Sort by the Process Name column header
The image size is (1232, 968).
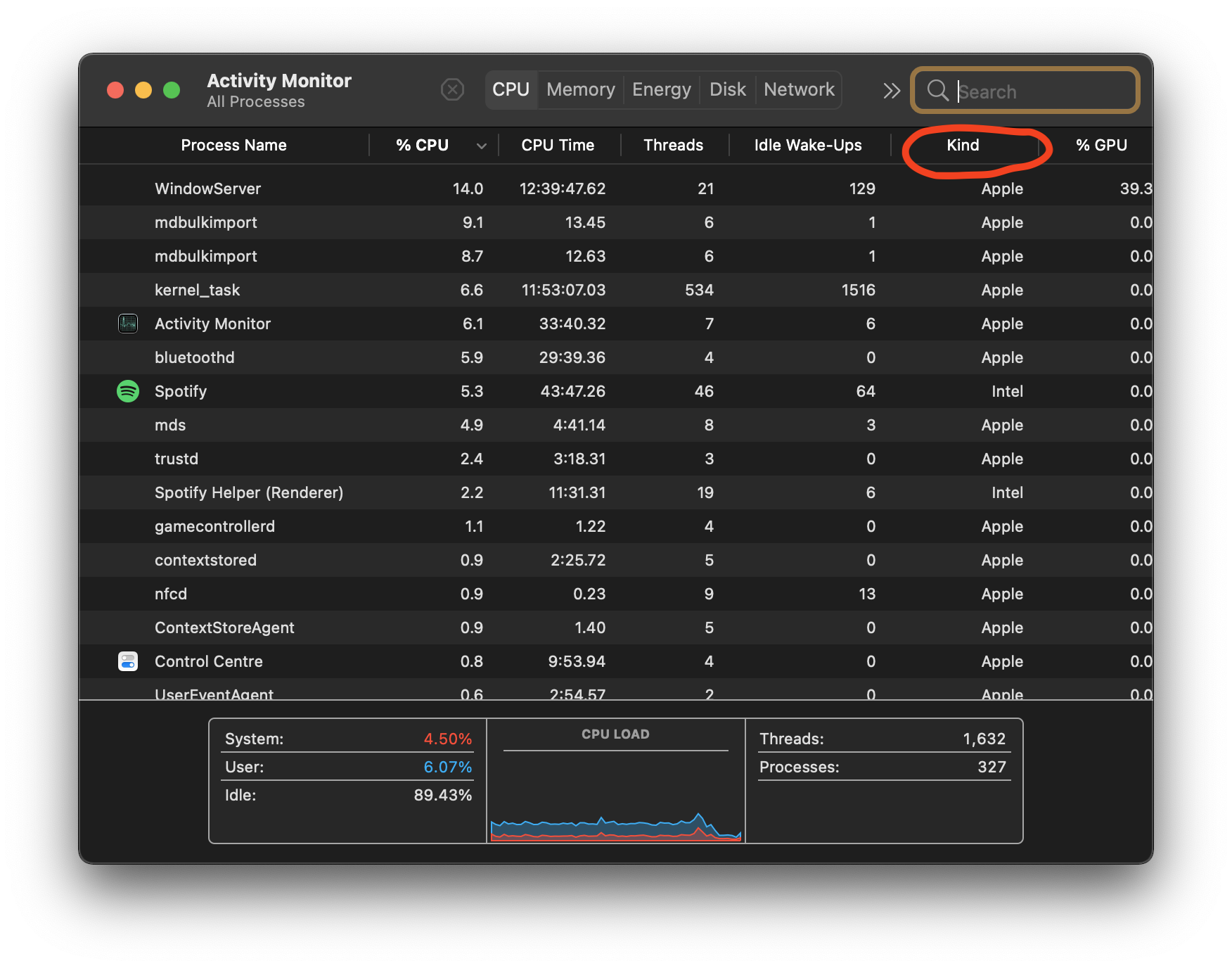click(x=233, y=145)
